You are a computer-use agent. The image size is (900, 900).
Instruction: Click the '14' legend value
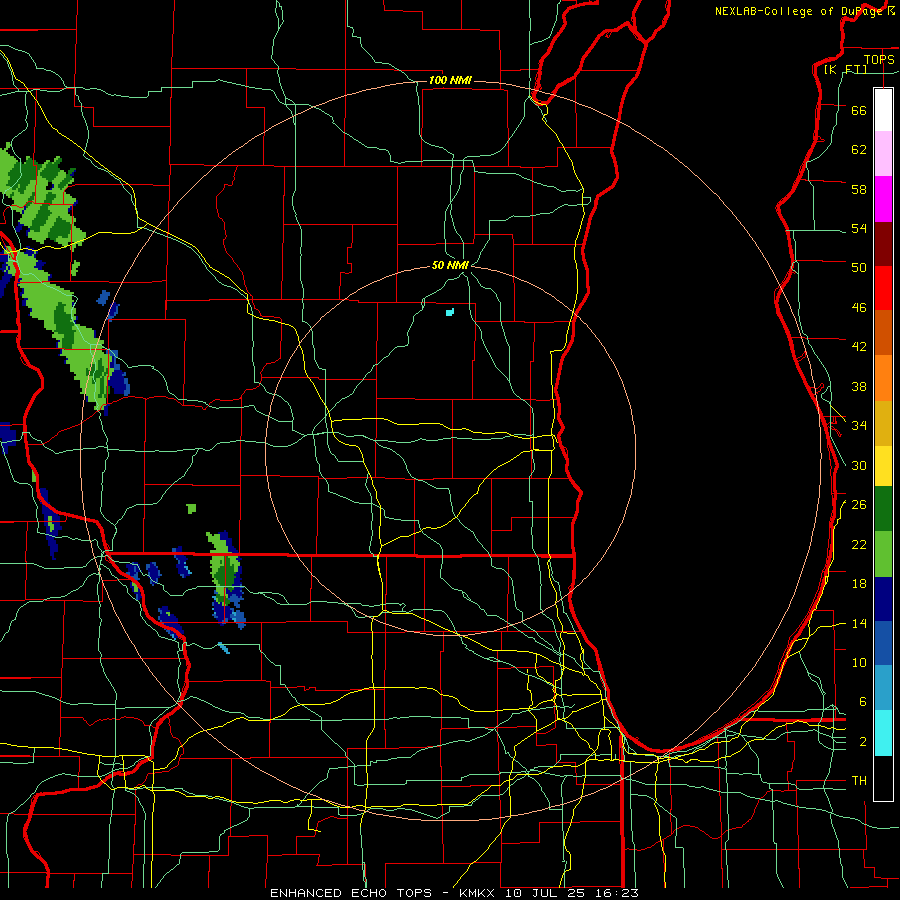[859, 624]
